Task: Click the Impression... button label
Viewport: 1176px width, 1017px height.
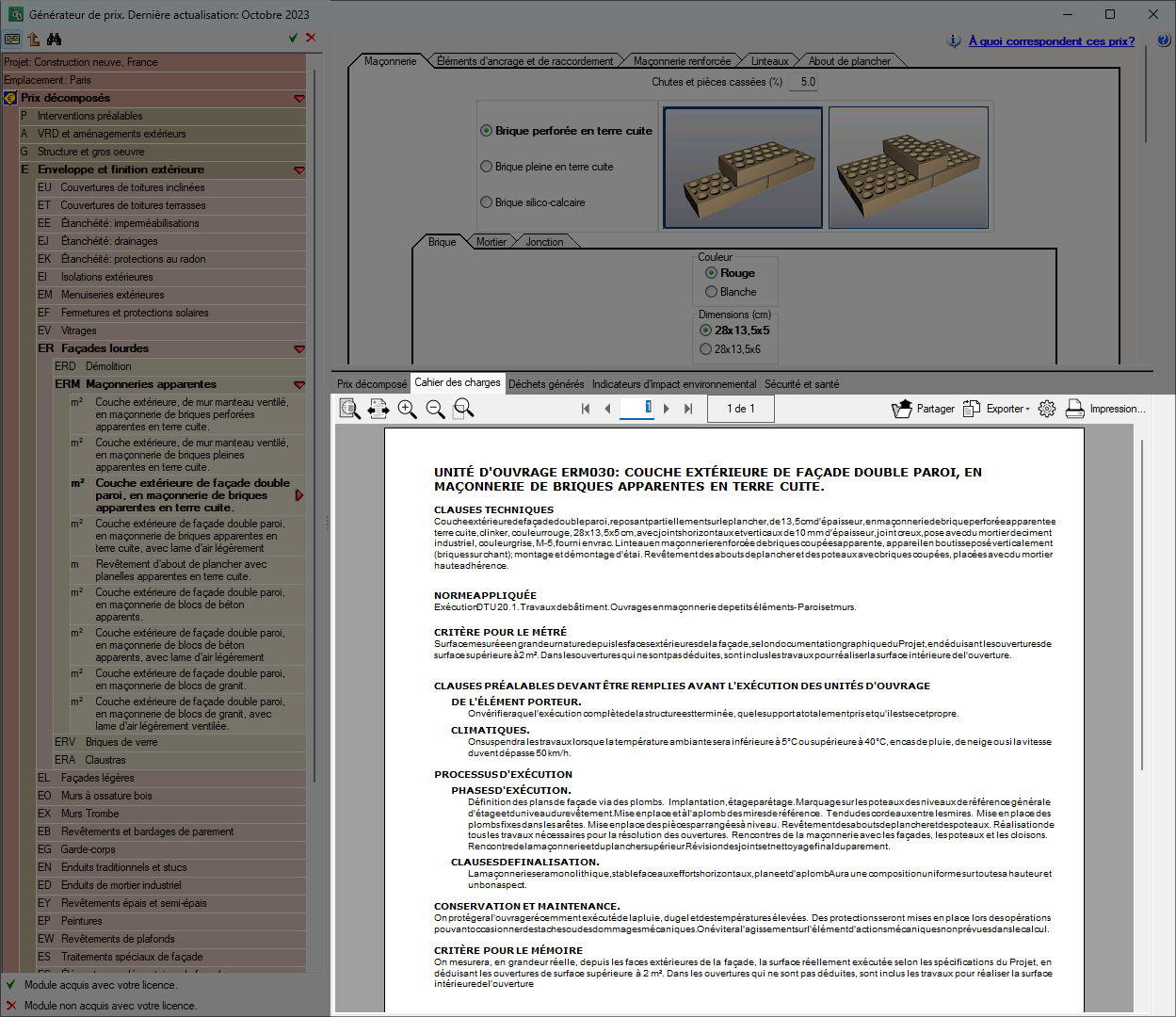Action: 1118,409
